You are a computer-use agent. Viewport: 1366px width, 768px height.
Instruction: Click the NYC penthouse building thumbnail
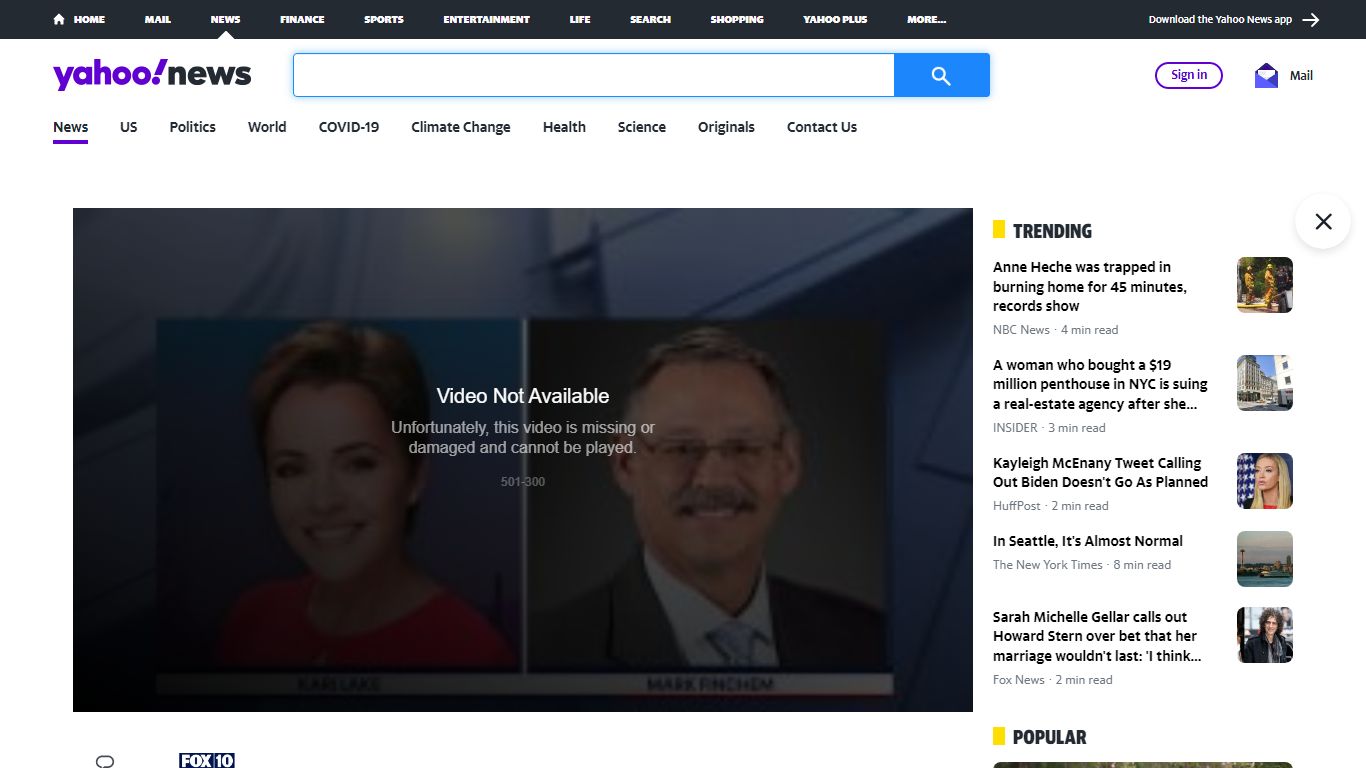coord(1265,383)
